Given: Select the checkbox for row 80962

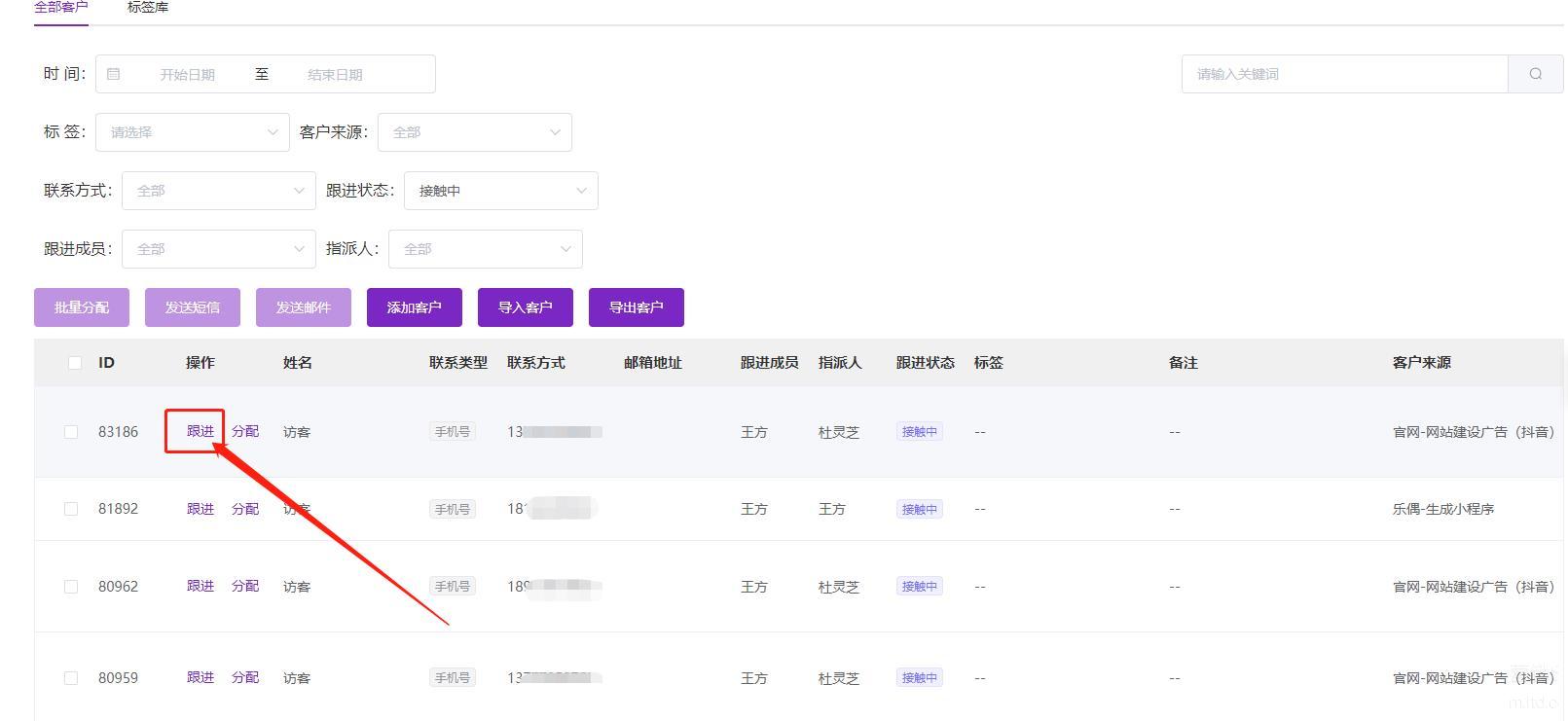Looking at the screenshot, I should coord(71,587).
